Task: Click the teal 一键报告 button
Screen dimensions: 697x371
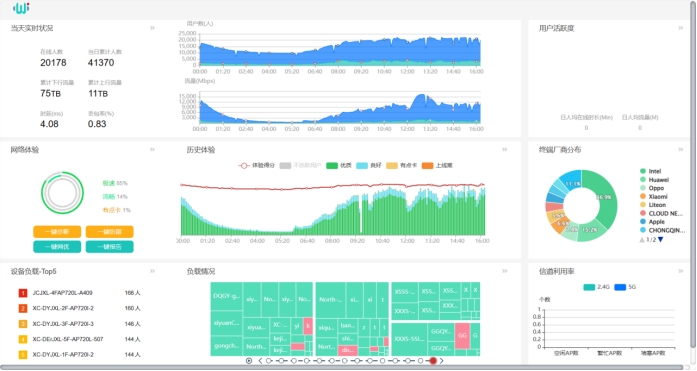Action: 109,247
